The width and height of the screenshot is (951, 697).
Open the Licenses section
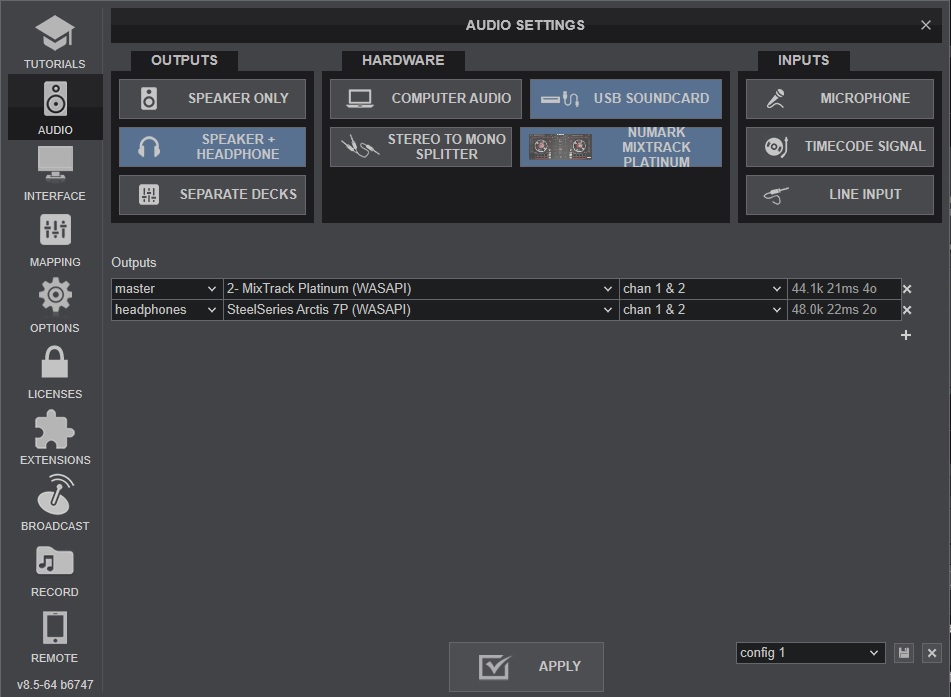(55, 372)
